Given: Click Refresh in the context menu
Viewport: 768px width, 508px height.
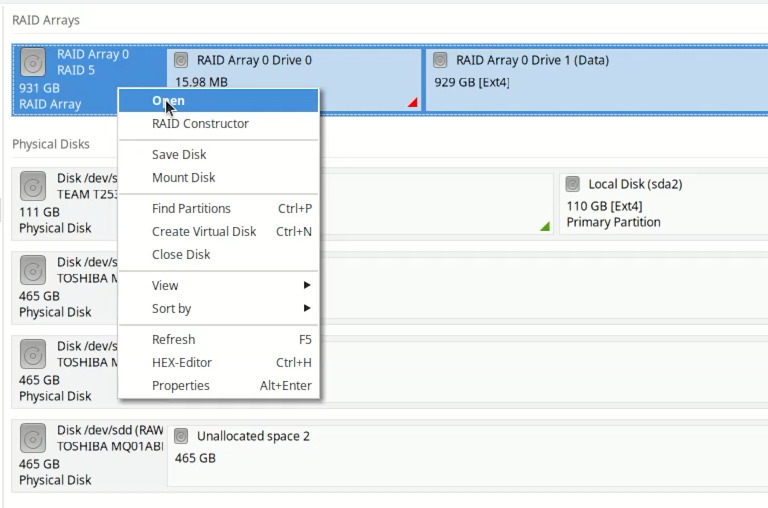Looking at the screenshot, I should [x=218, y=339].
